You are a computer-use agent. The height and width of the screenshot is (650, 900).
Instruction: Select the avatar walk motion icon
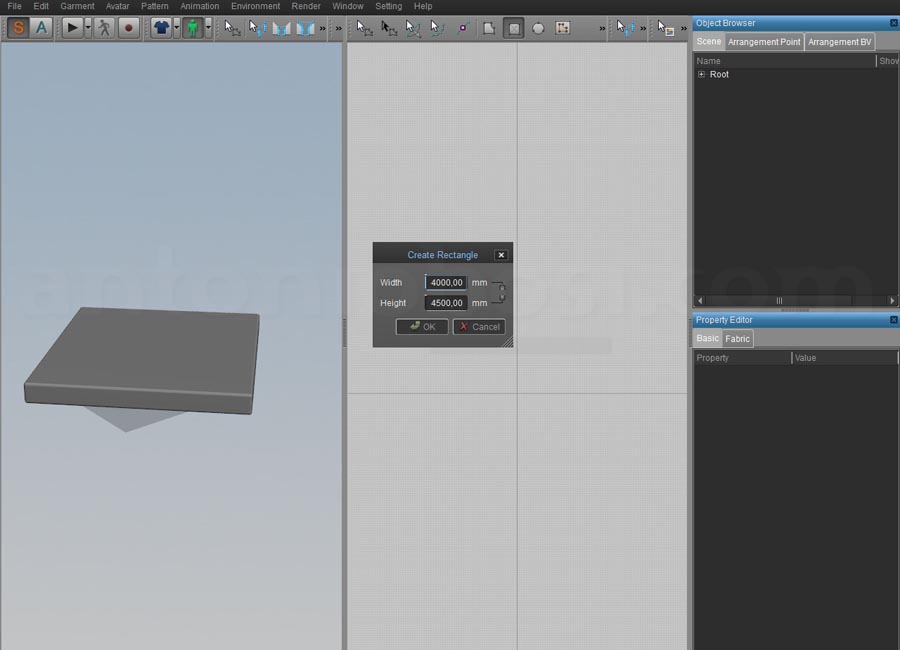click(104, 28)
